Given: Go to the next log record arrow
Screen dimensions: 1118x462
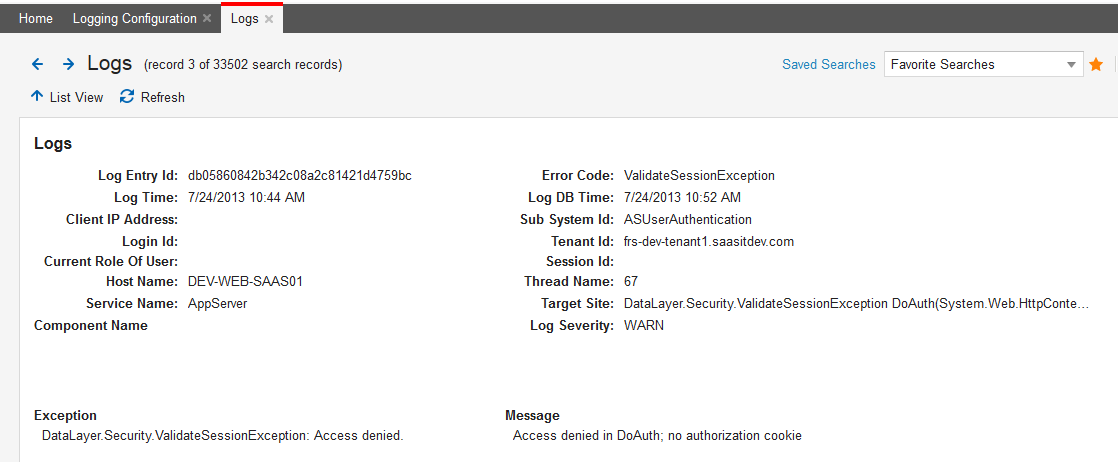Looking at the screenshot, I should [x=68, y=64].
